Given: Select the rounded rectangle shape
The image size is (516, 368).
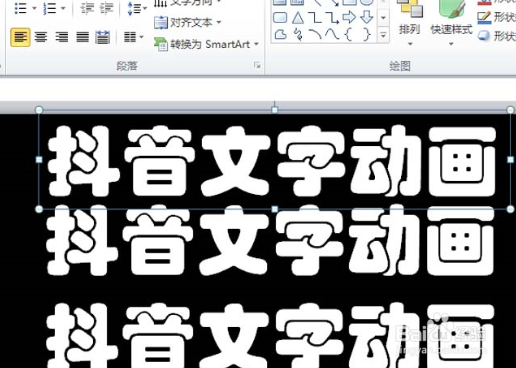Looking at the screenshot, I should 280,17.
